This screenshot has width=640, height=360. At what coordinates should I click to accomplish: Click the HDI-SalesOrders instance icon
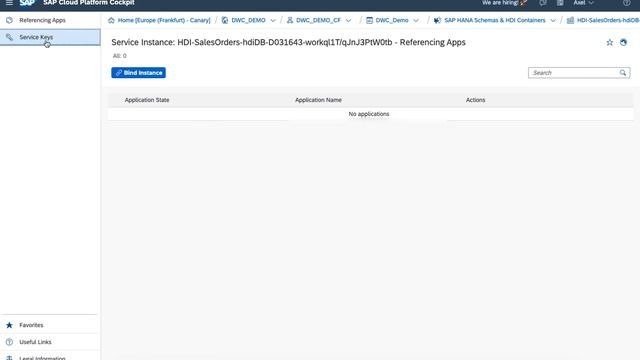click(x=570, y=20)
